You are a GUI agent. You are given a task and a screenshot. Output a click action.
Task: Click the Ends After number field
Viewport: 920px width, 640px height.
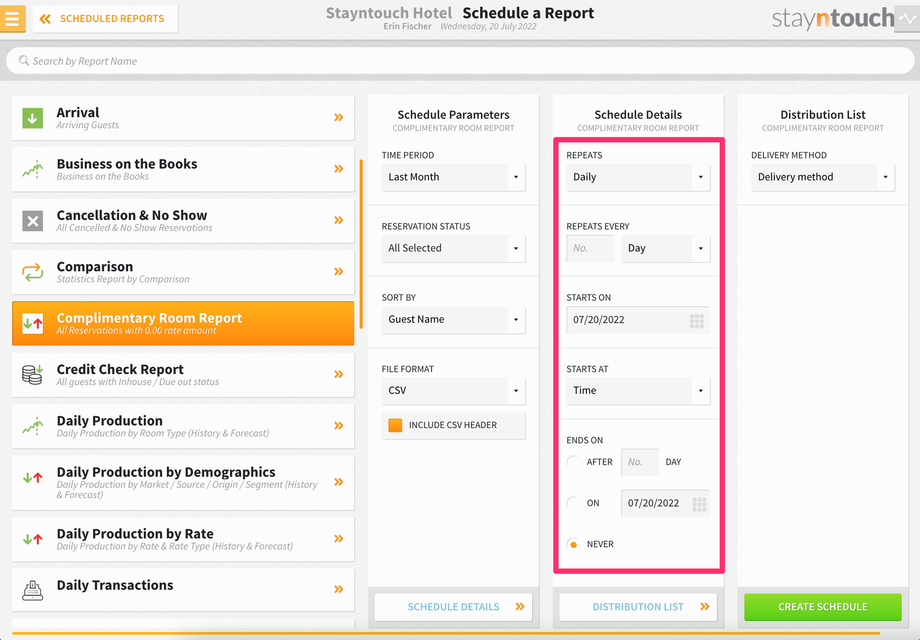click(640, 462)
